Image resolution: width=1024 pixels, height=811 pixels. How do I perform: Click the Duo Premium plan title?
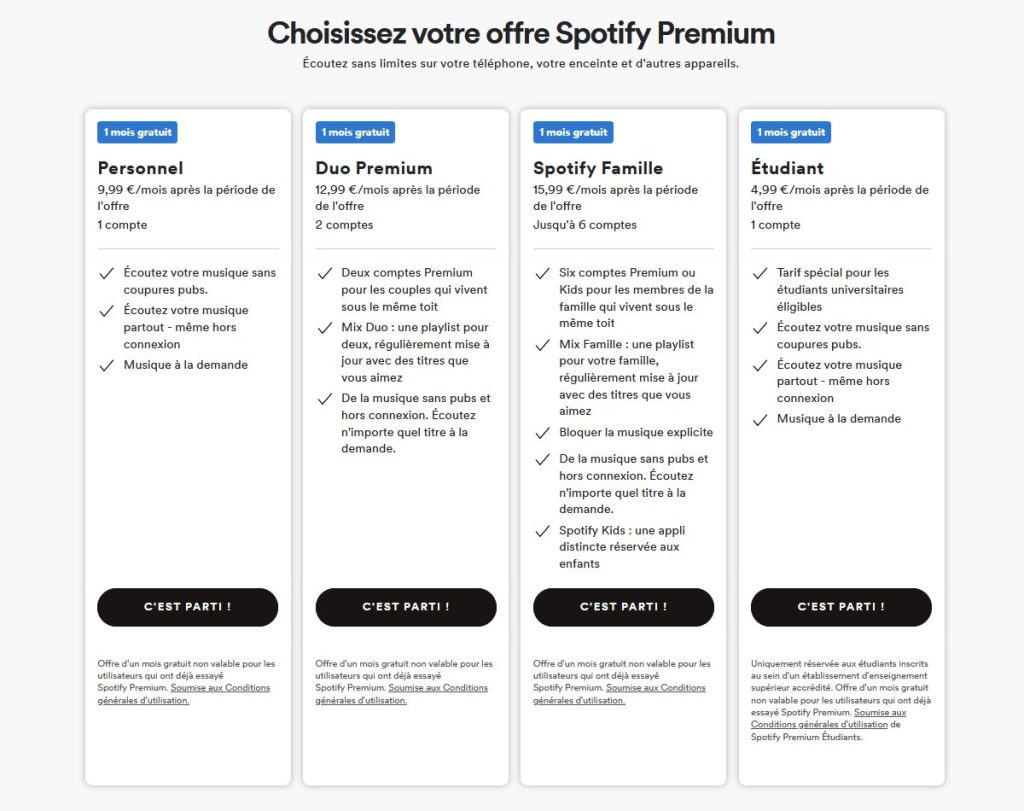tap(374, 168)
